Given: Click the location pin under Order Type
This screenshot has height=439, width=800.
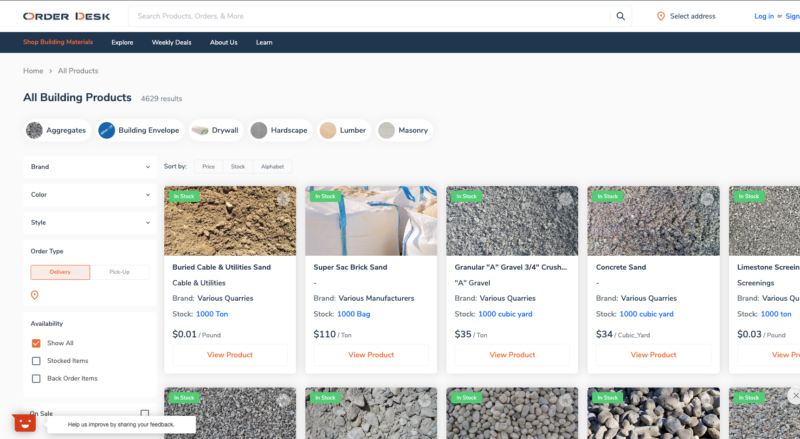Looking at the screenshot, I should [35, 295].
